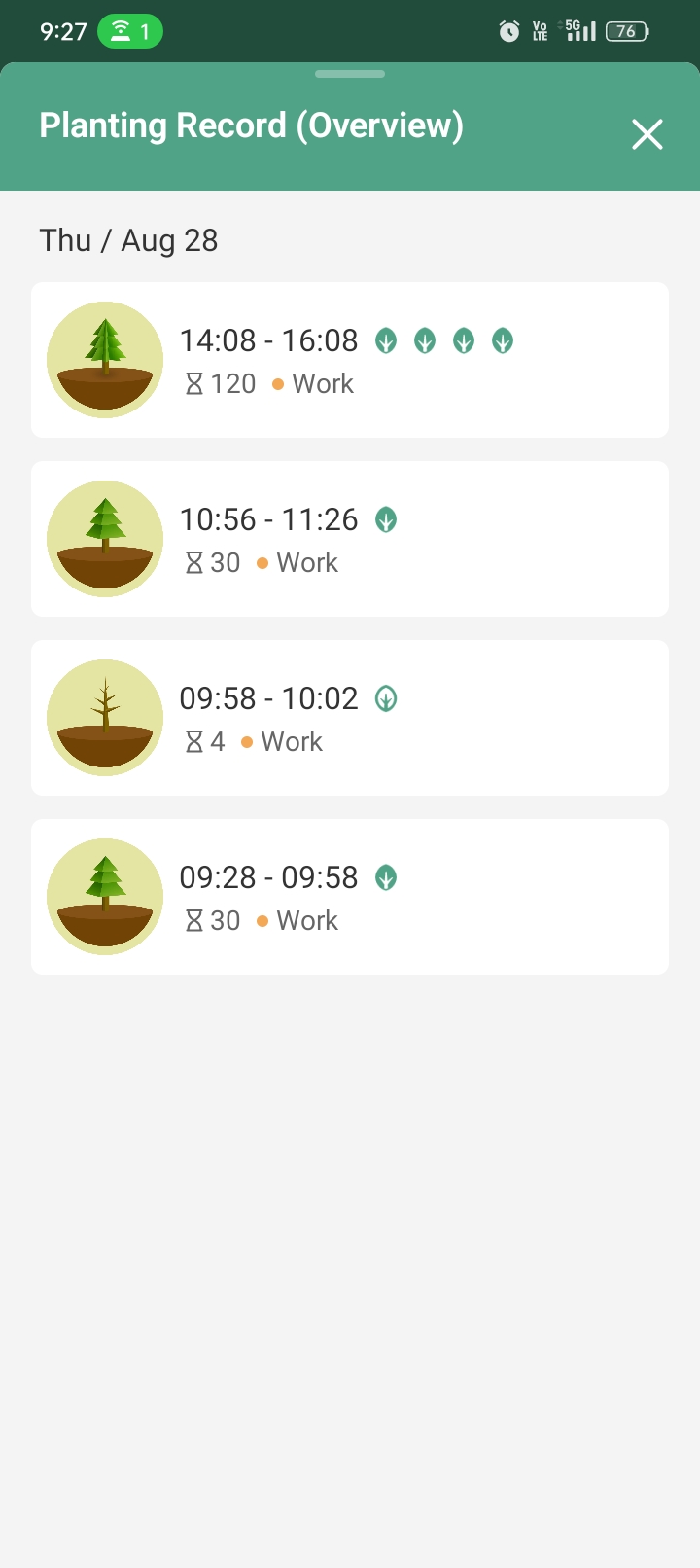Click the leaf coin icon beside 09:28 - 09:58
Screen dimensions: 700x1568
(386, 878)
